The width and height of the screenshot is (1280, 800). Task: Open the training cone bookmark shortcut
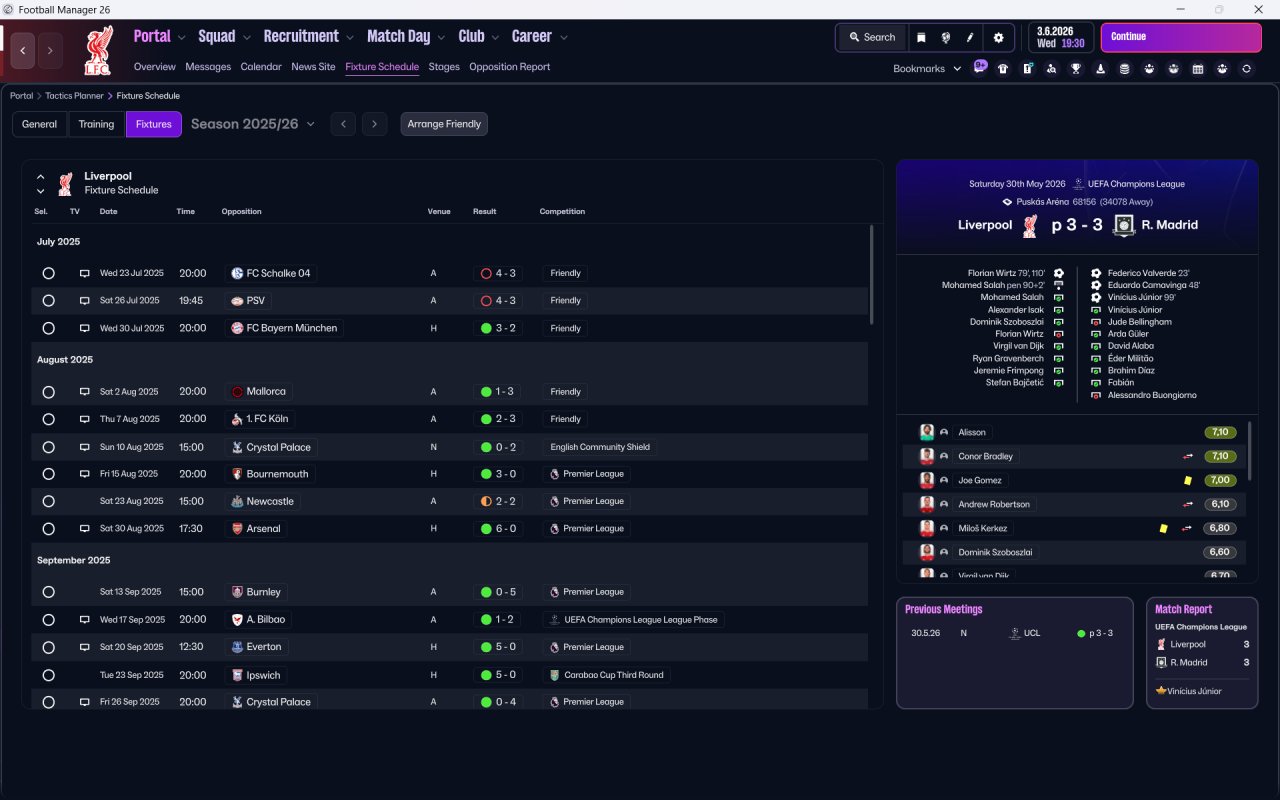[1100, 69]
